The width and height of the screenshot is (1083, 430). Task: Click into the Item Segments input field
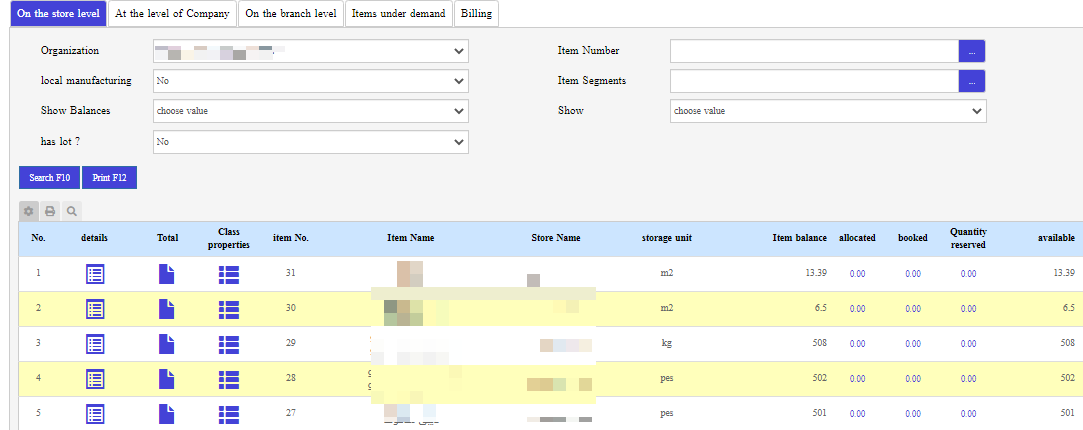click(814, 81)
